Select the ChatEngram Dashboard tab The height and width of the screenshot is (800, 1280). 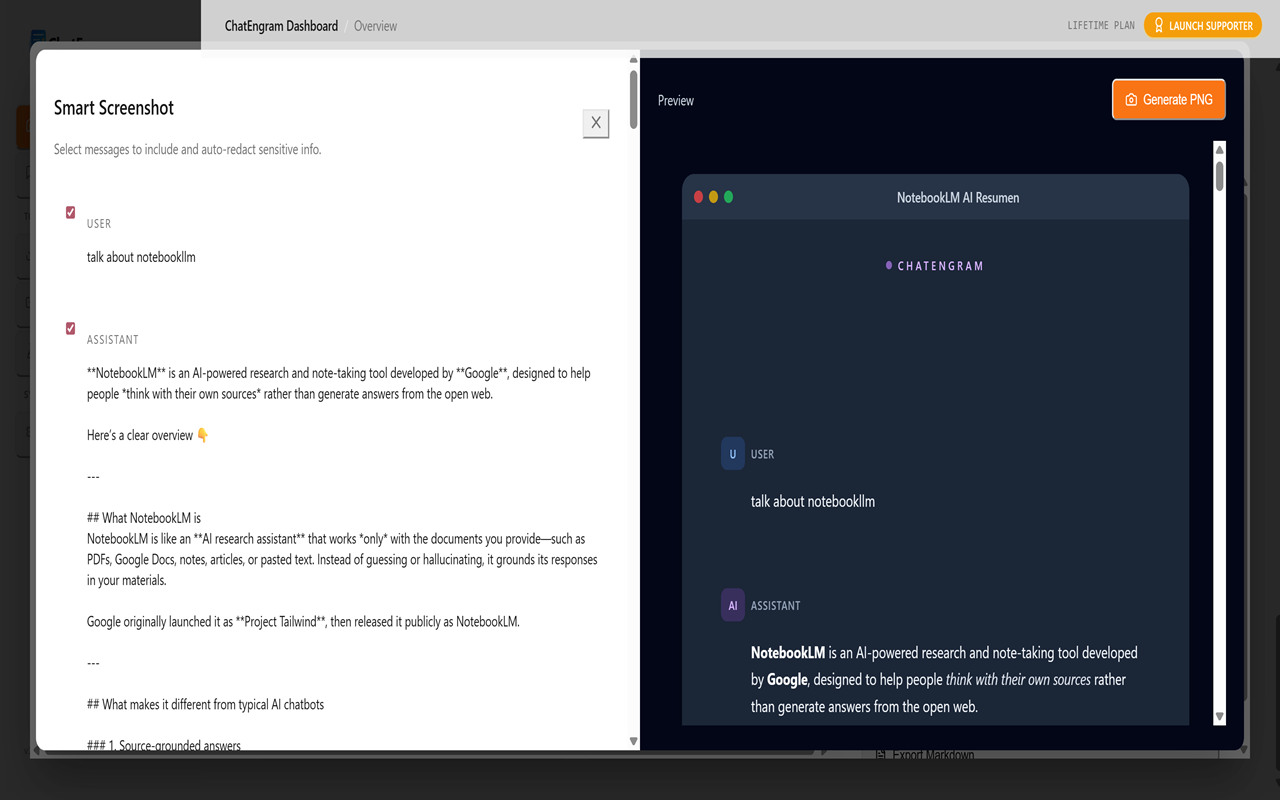(281, 25)
